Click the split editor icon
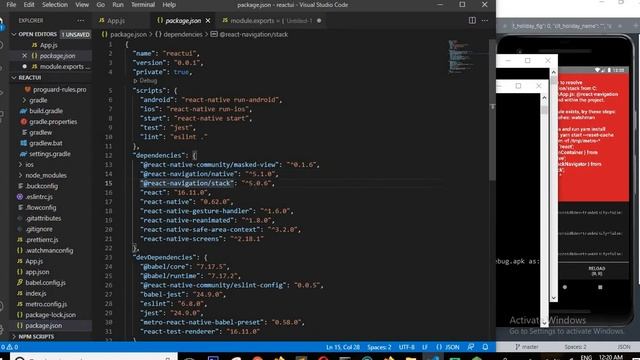Screen dimensions: 640x360 [472, 20]
